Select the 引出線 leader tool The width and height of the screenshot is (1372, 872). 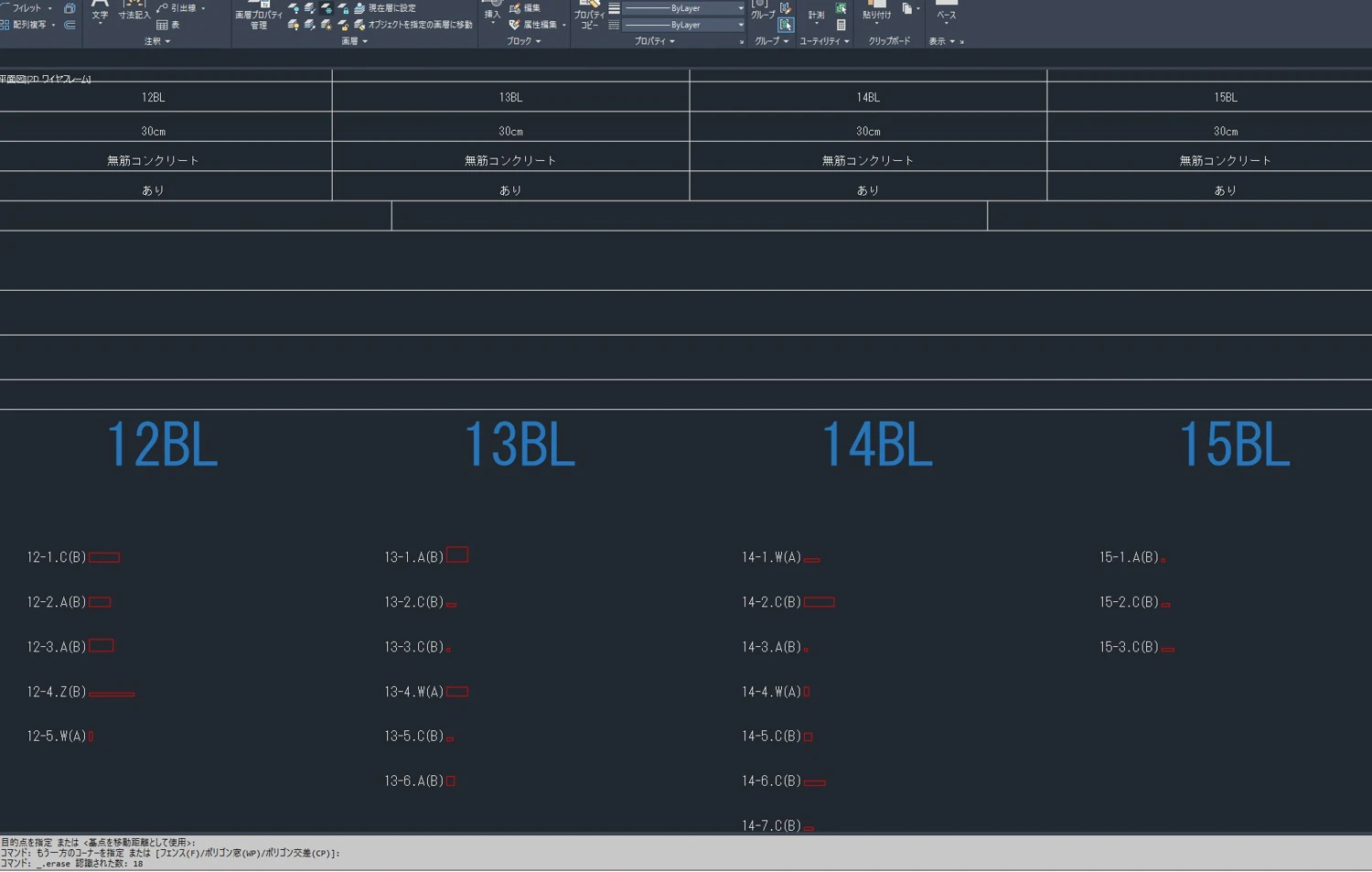pos(177,8)
